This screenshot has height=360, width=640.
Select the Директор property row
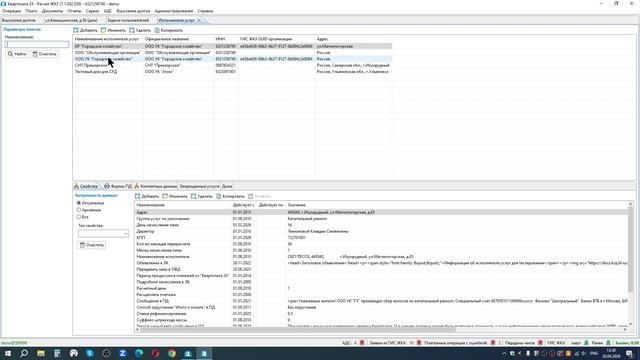click(380, 231)
